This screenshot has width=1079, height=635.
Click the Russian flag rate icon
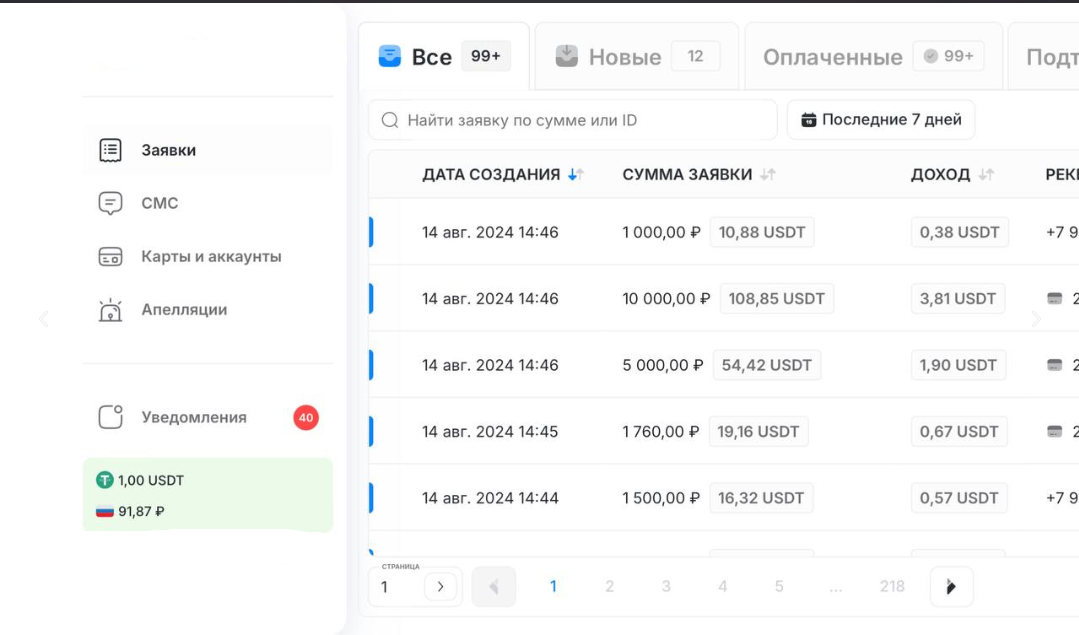pos(105,511)
